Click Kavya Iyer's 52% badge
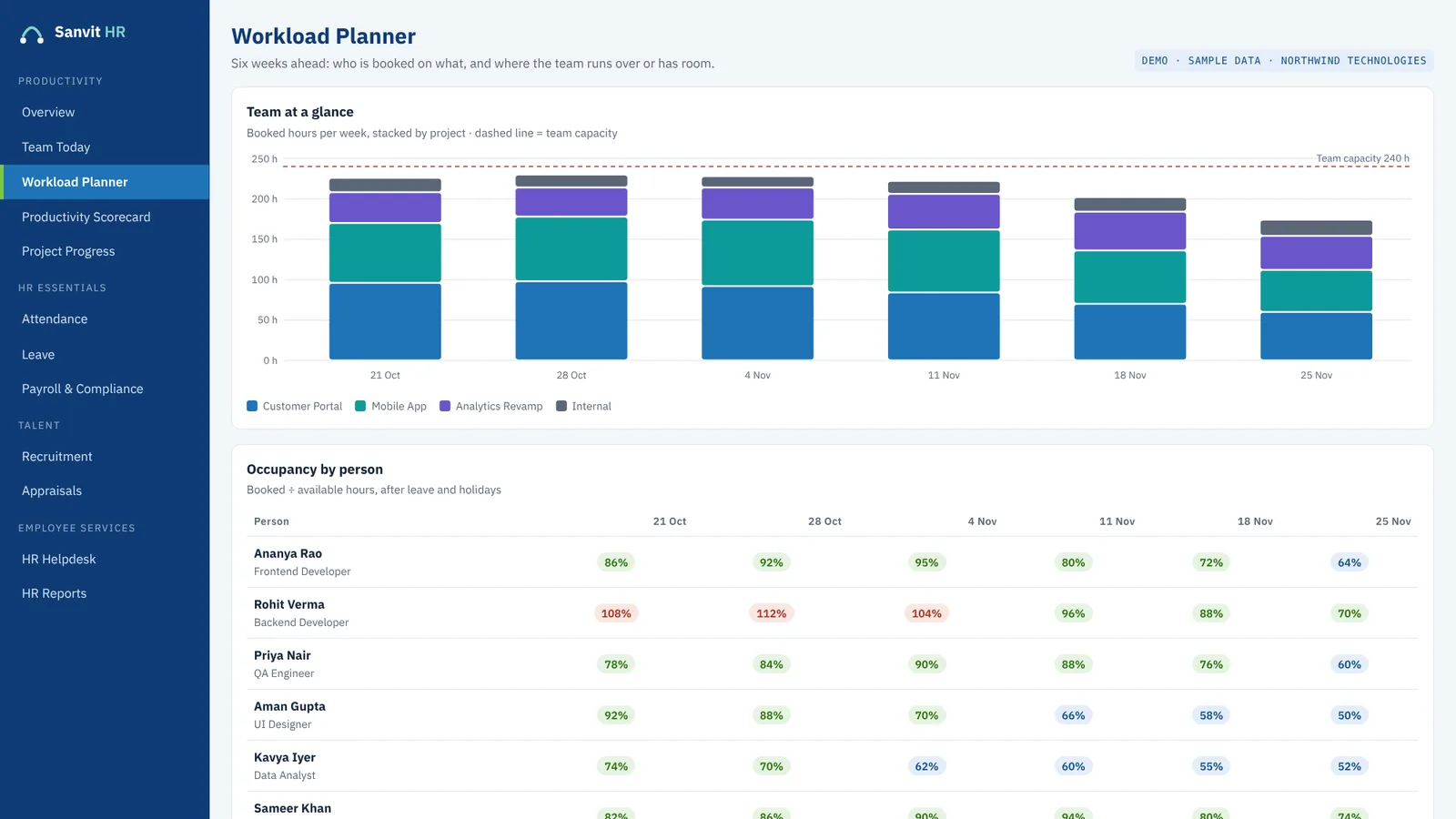1456x819 pixels. click(x=1350, y=766)
